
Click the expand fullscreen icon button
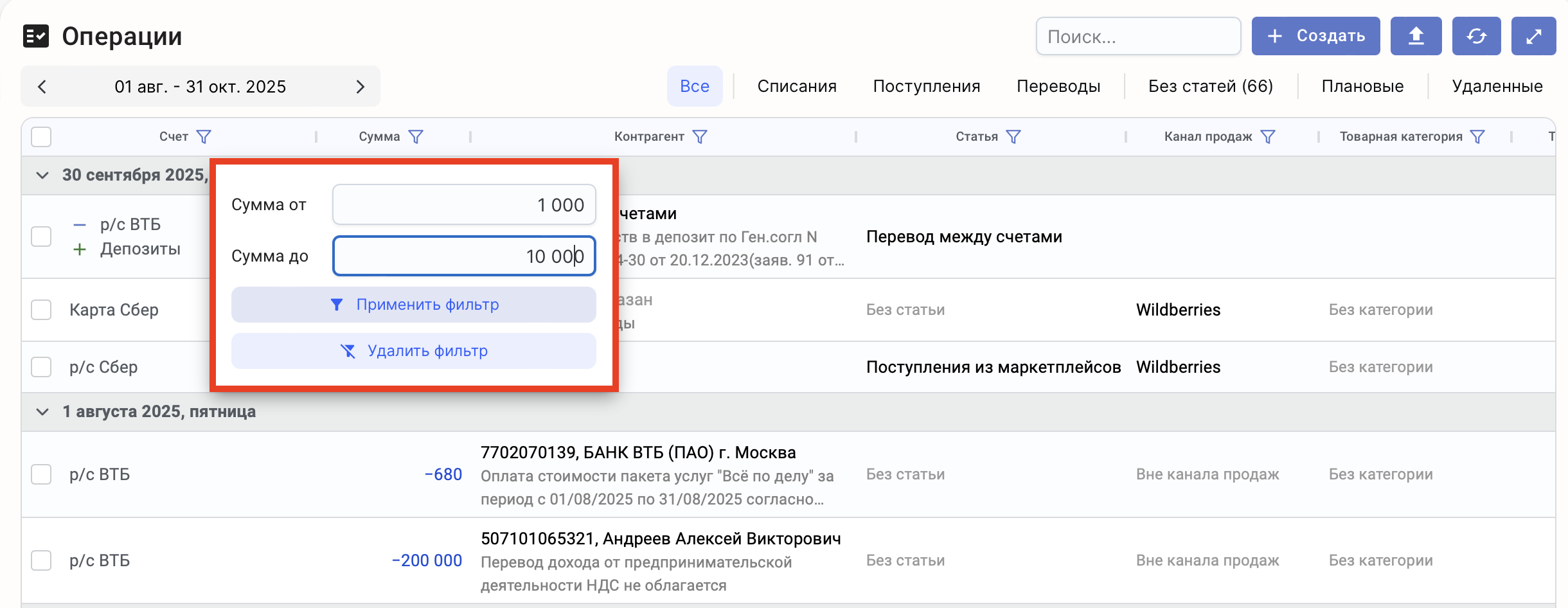[x=1533, y=36]
